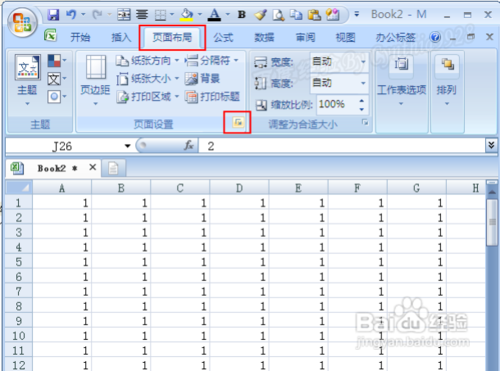Open the 纸张方向 orientation dropdown

(147, 61)
